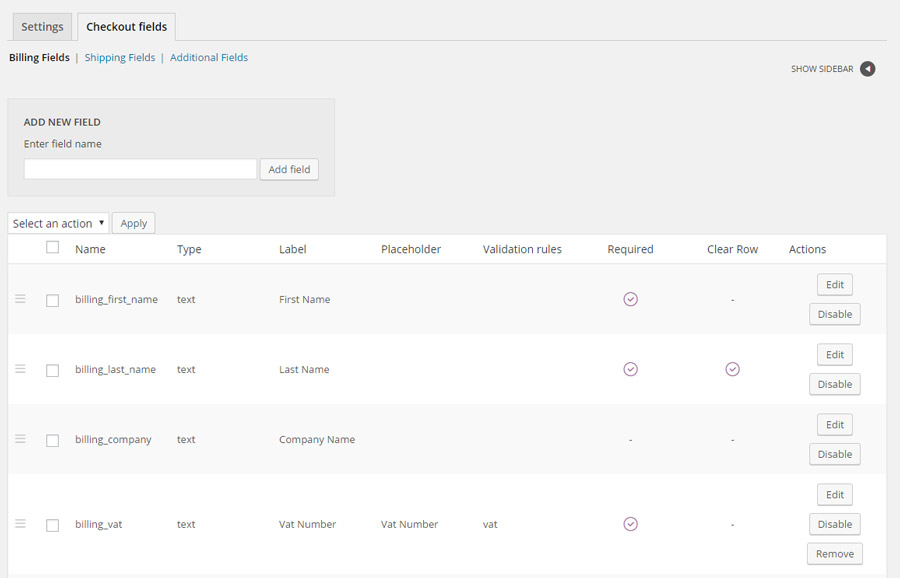Viewport: 900px width, 578px height.
Task: Check the billing_first_name row checkbox
Action: click(53, 300)
